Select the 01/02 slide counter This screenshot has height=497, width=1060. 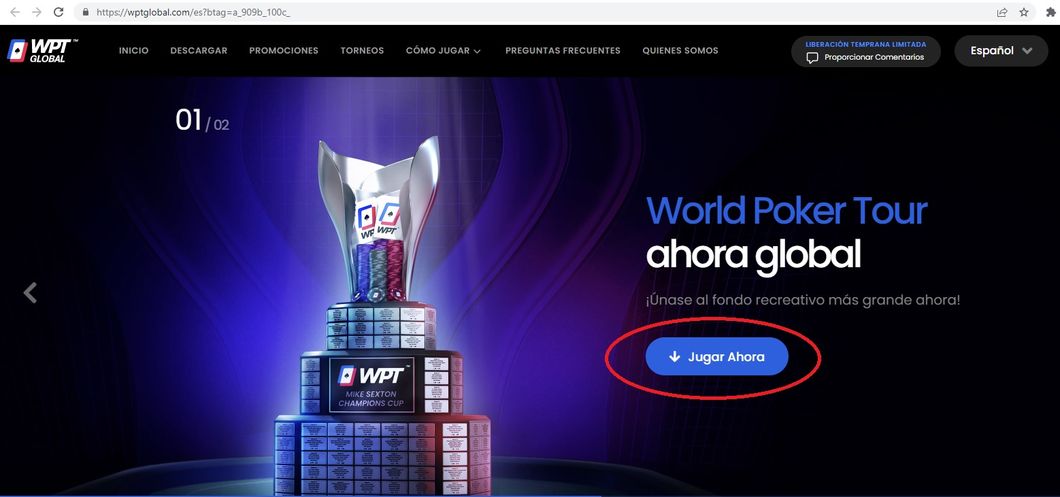[x=202, y=121]
